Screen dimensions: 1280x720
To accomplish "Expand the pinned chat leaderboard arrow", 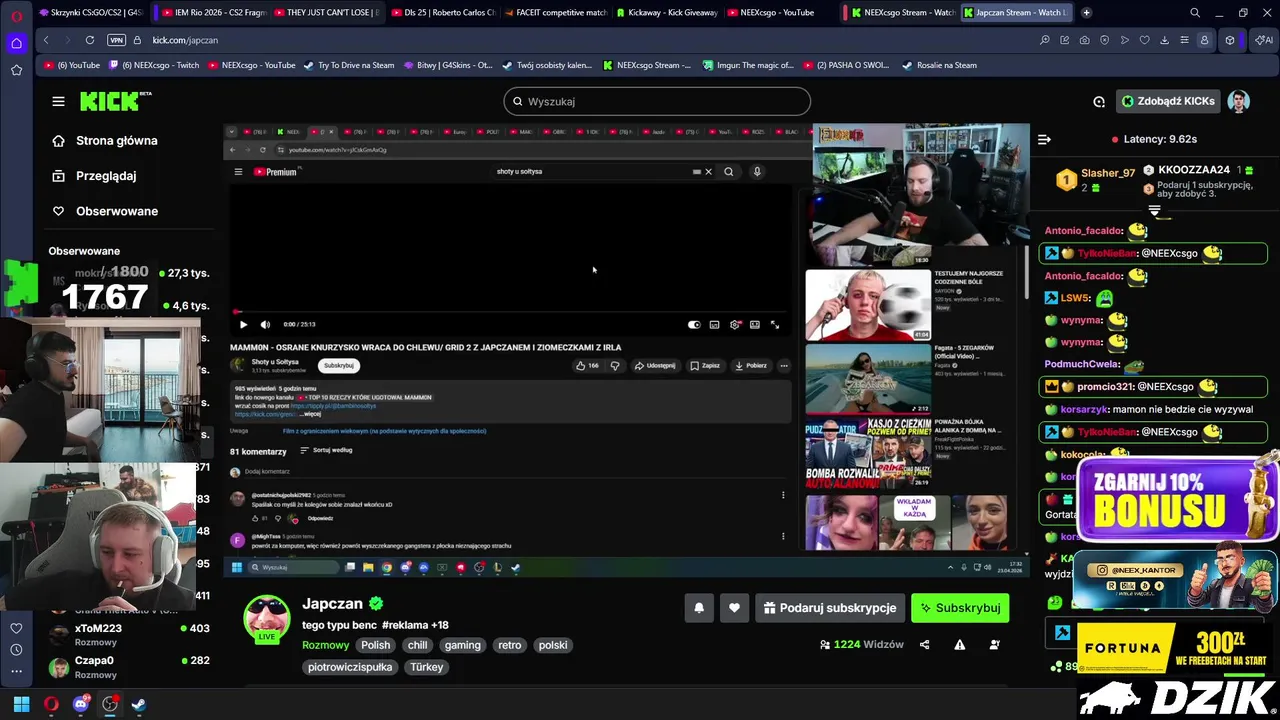I will click(x=1154, y=211).
